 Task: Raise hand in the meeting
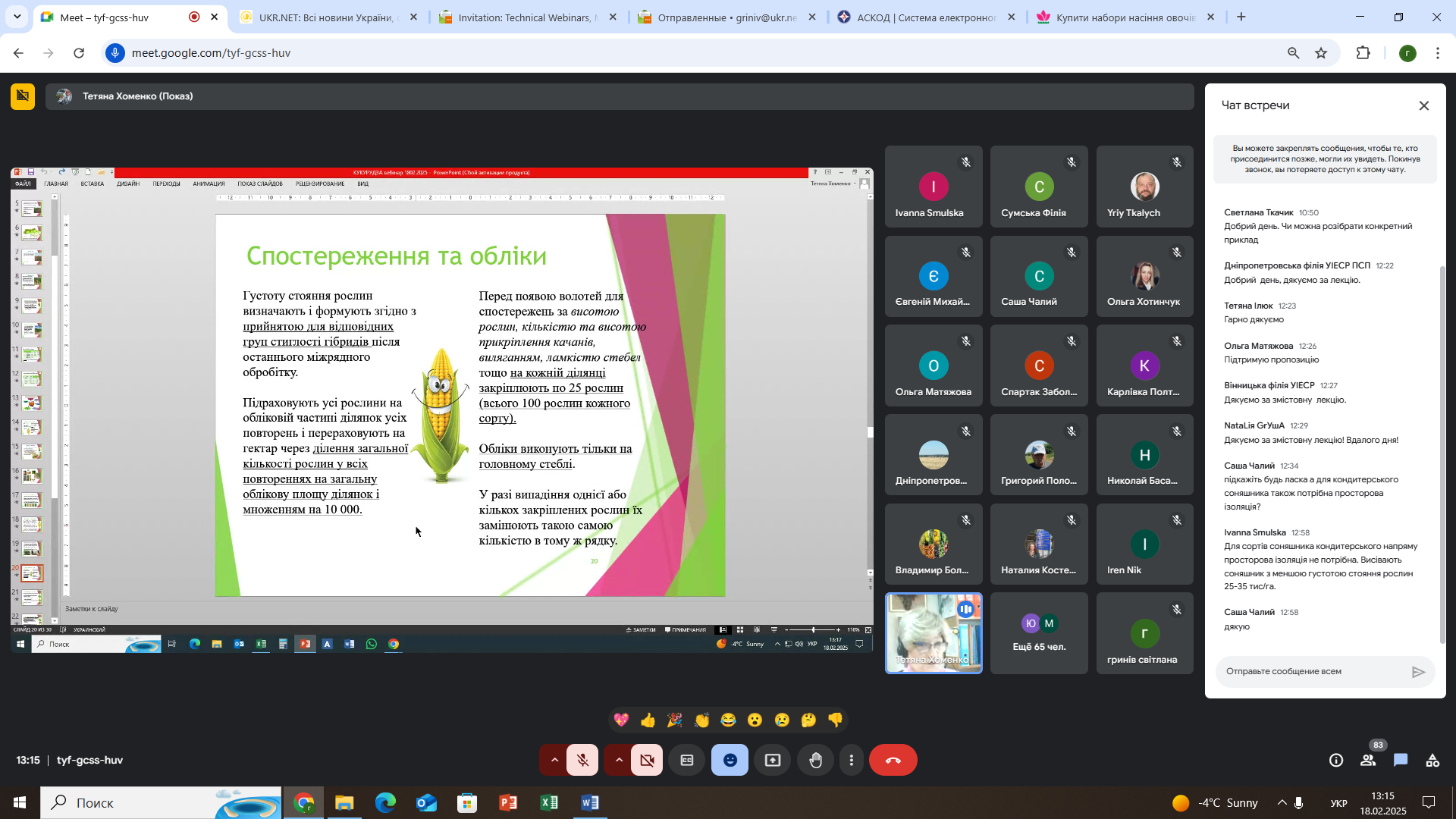[815, 760]
